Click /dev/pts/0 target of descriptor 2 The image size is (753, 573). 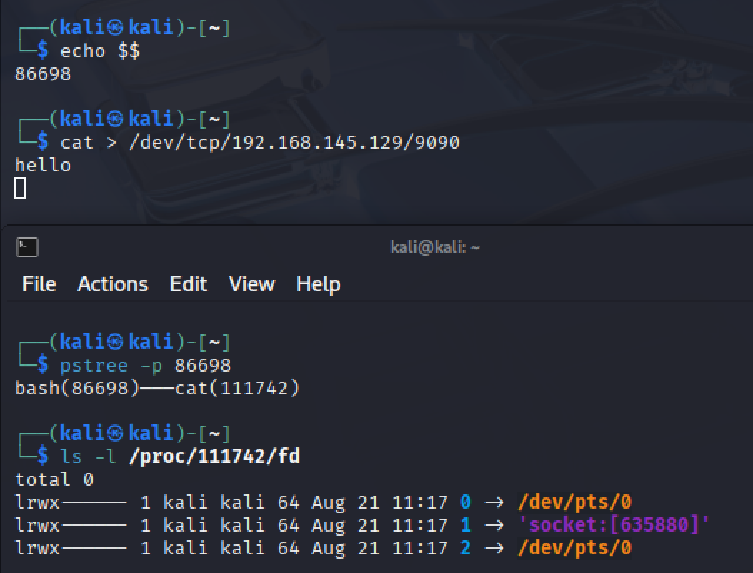(x=577, y=548)
